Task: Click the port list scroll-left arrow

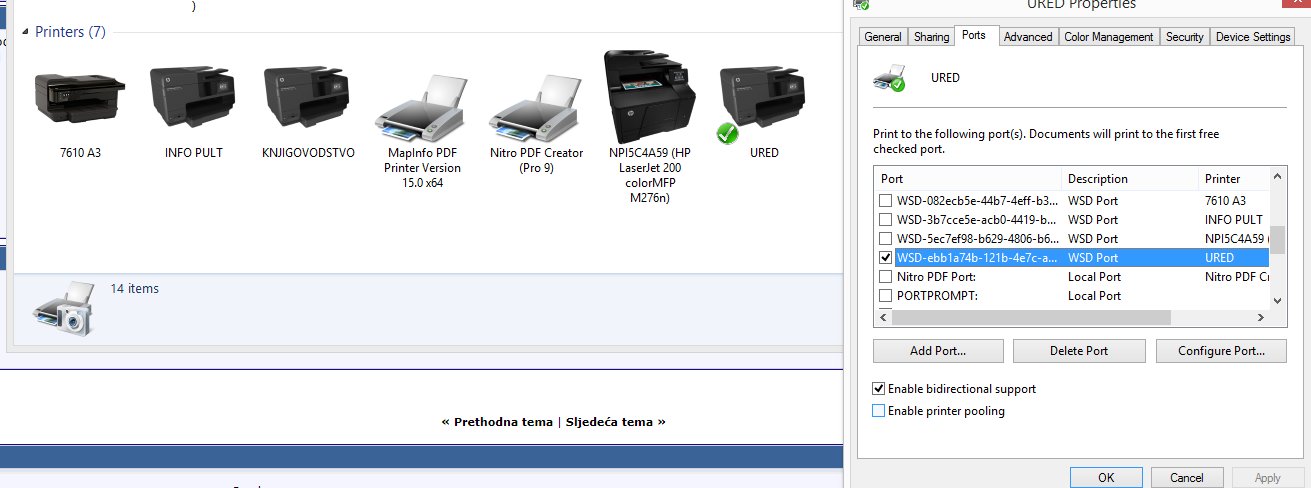Action: 882,317
